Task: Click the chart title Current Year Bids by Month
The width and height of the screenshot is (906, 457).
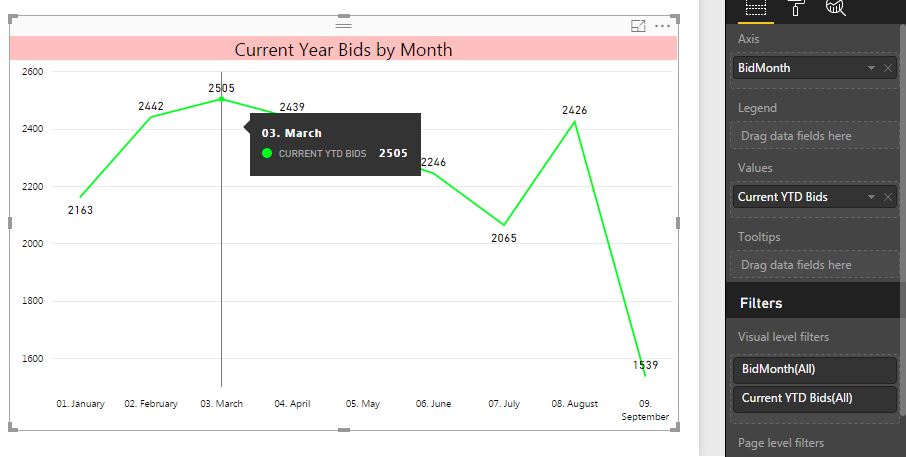Action: pos(343,50)
